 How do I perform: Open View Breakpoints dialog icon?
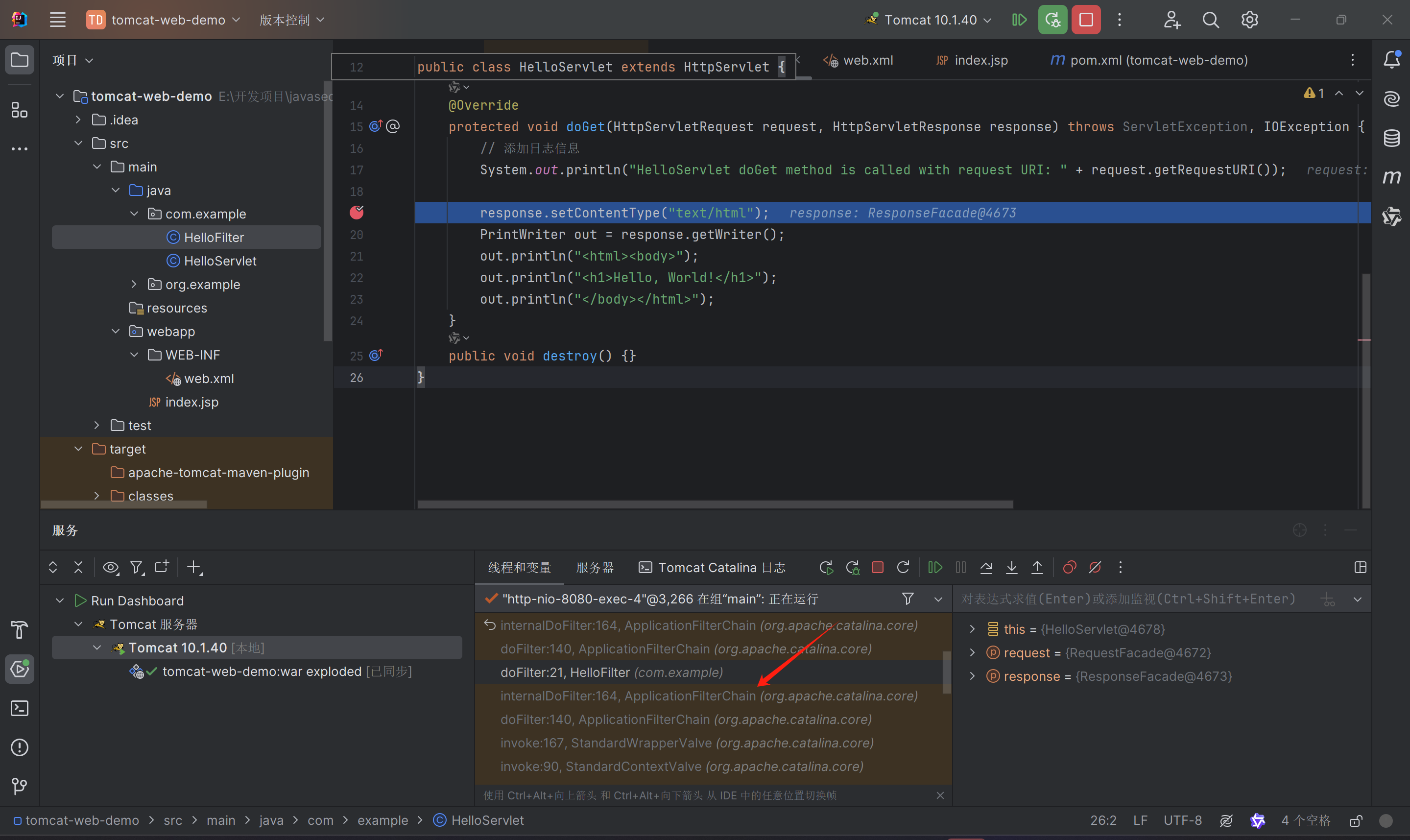coord(1070,567)
